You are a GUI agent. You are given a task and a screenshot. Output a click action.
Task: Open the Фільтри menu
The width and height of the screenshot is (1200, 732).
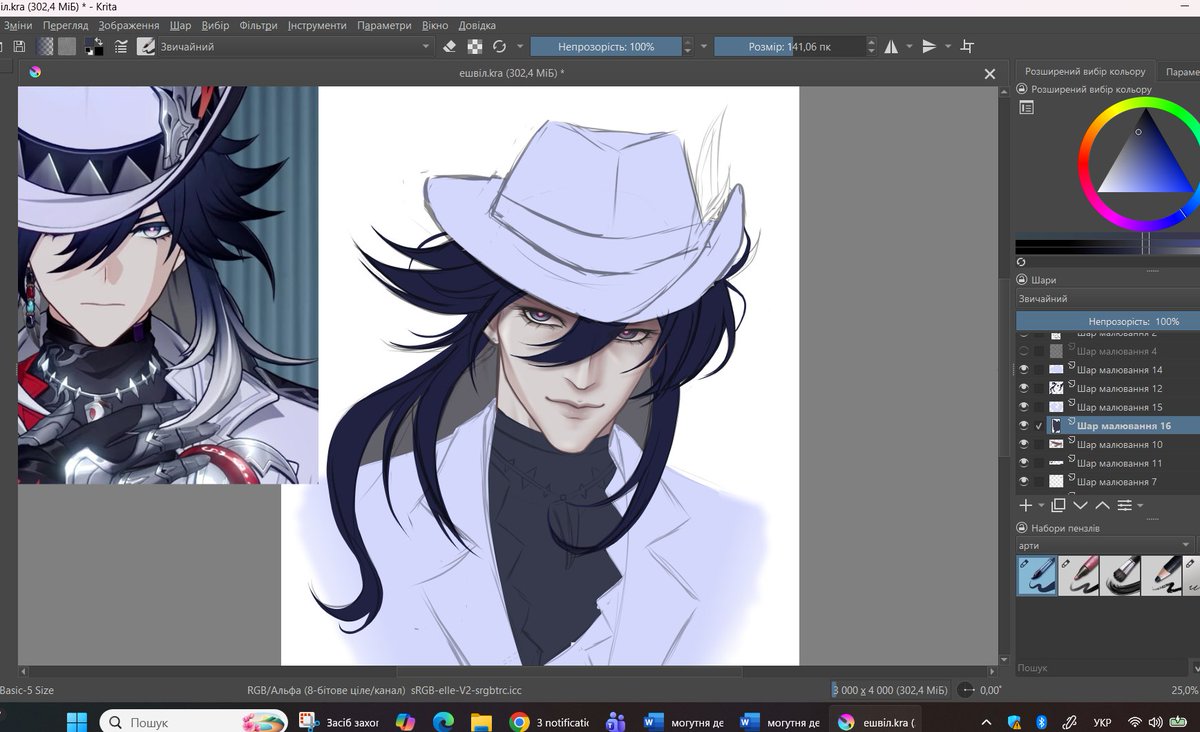coord(258,25)
